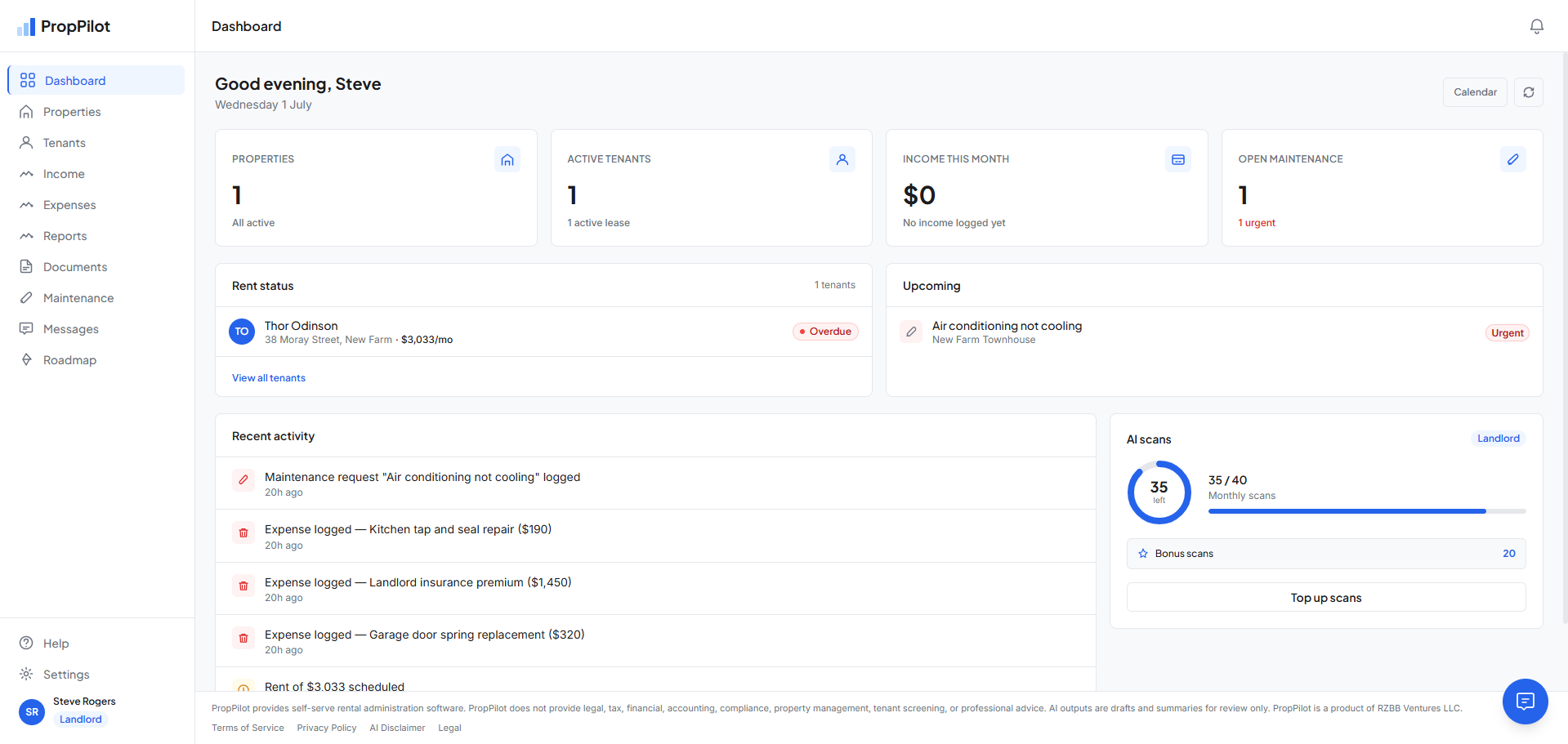
Task: Open Messages in the sidebar
Action: [96, 329]
